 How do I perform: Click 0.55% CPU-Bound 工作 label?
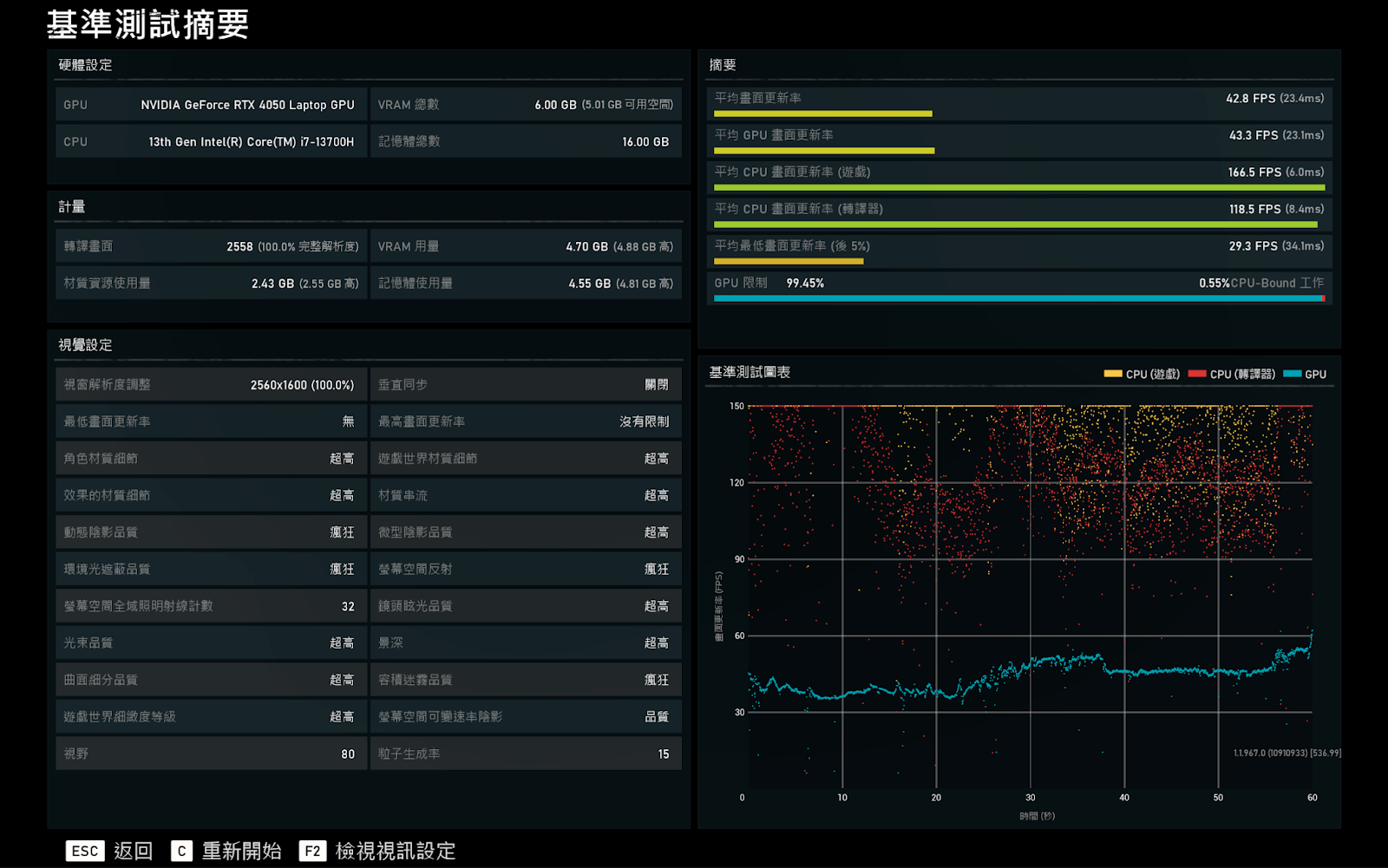point(1261,284)
